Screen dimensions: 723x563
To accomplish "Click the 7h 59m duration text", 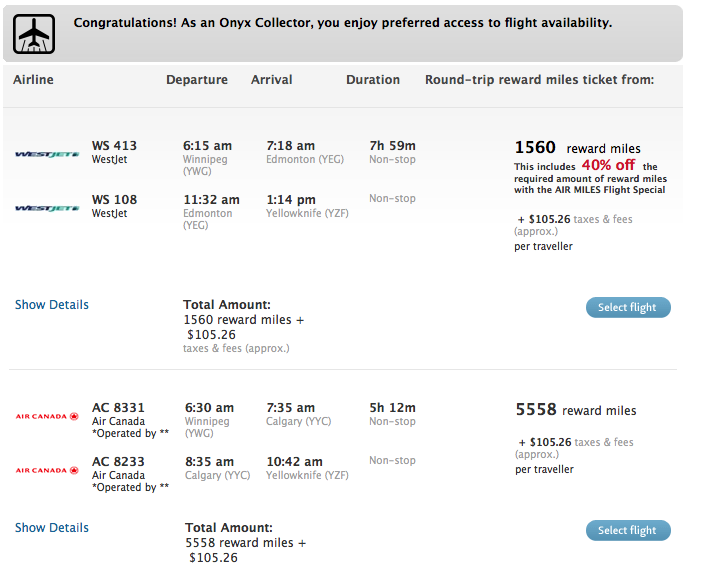I will 392,146.
